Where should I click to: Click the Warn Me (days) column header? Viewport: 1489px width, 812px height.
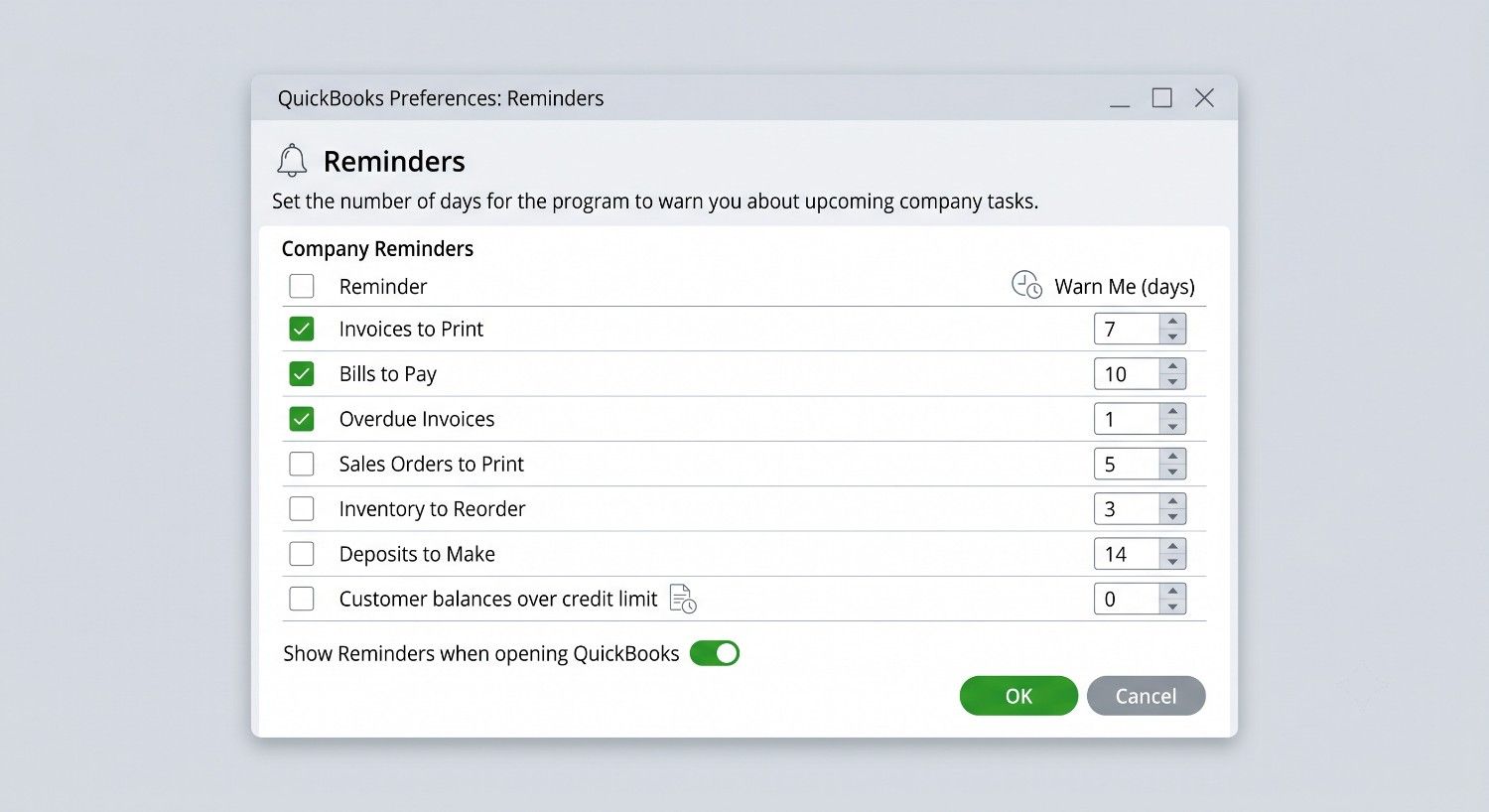(1125, 287)
